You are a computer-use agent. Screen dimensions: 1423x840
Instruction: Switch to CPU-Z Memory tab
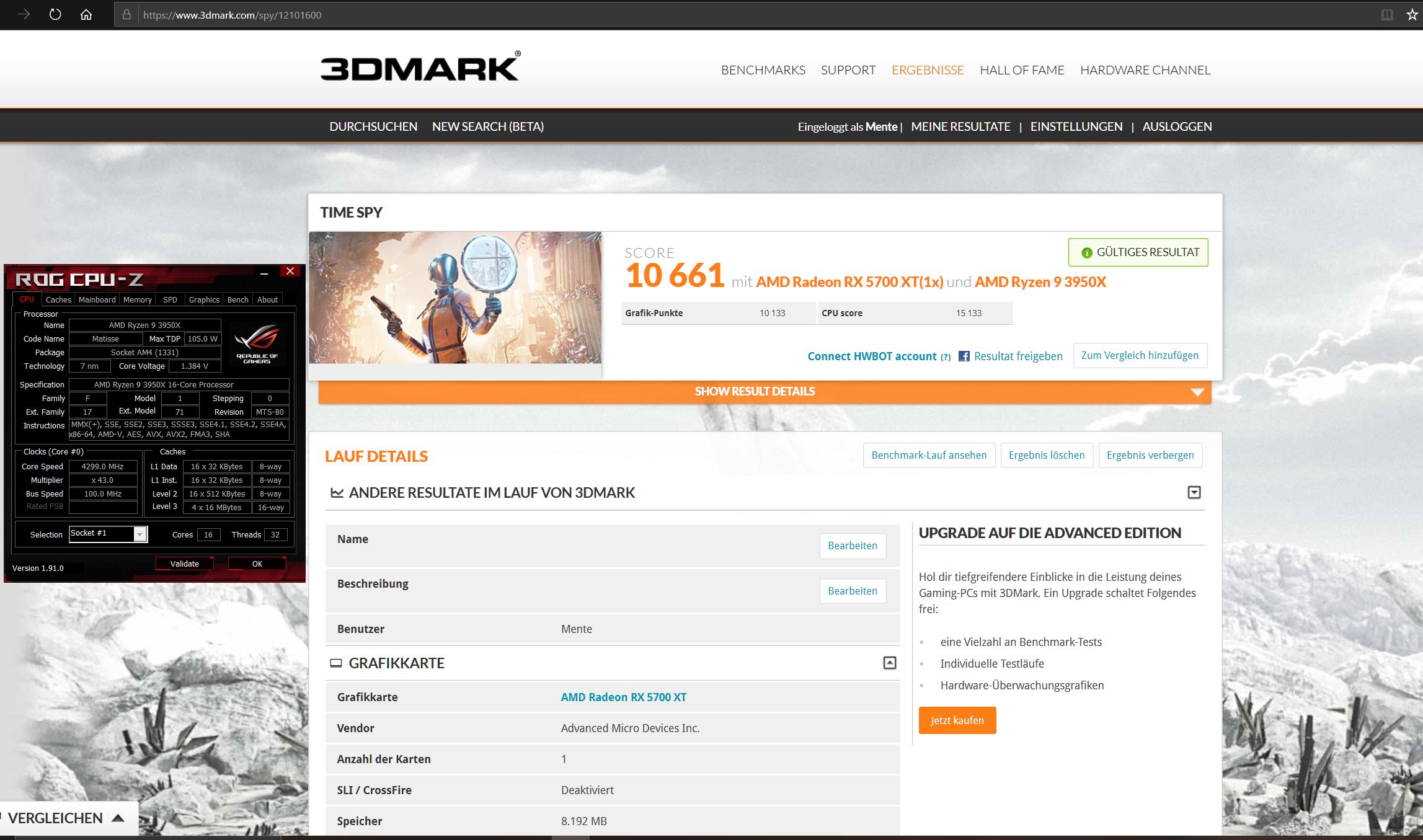(137, 299)
